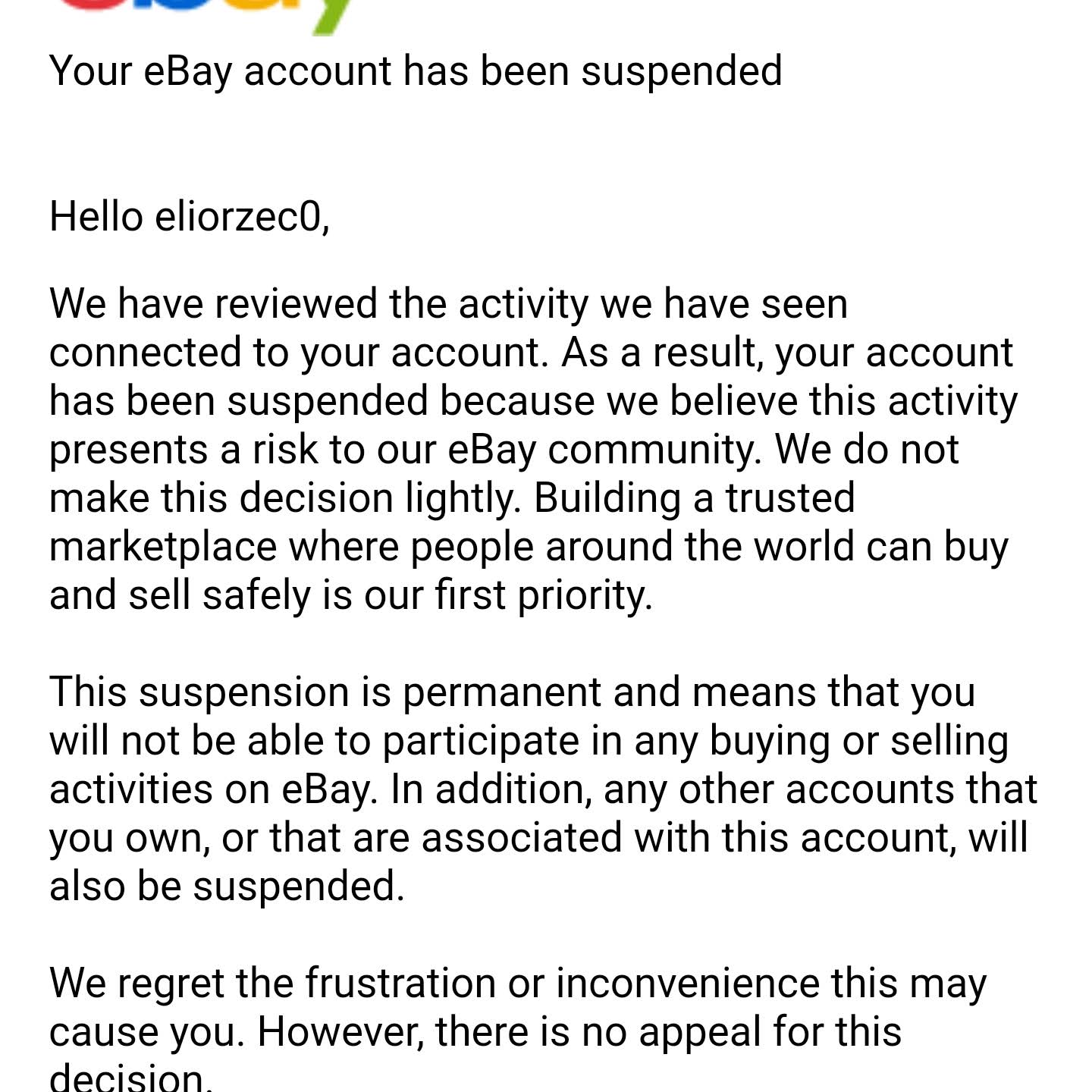Viewport: 1092px width, 1092px height.
Task: Click the word "suspended" in the heading
Action: 681,71
